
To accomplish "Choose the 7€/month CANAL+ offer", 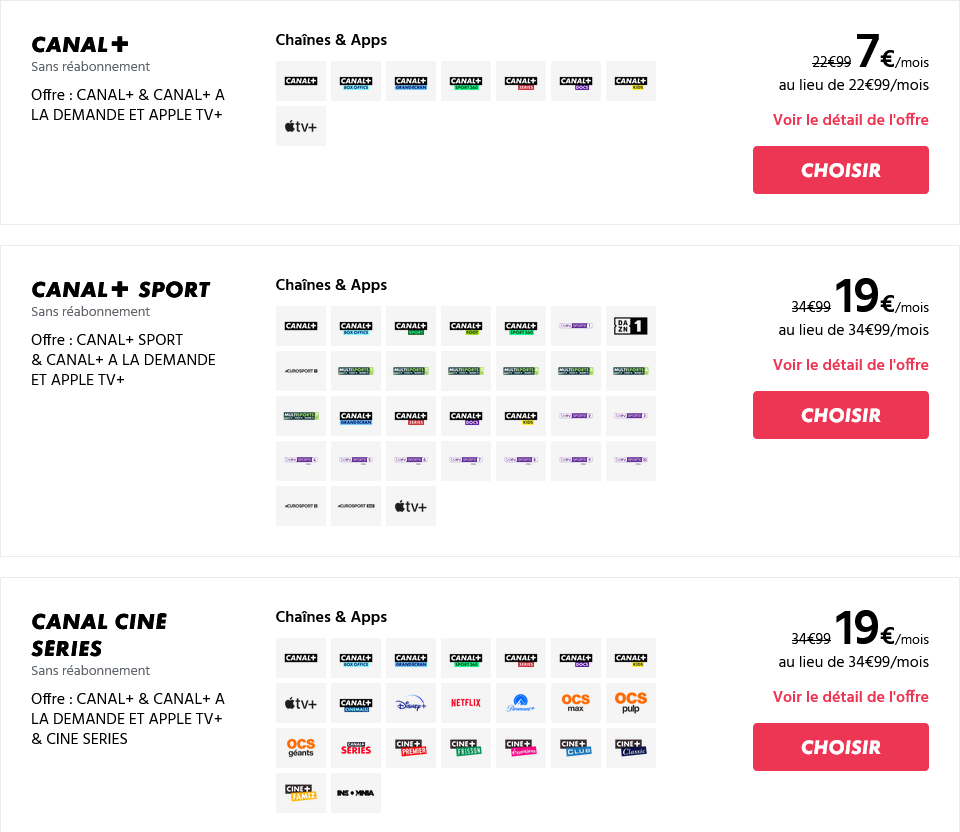I will (840, 170).
